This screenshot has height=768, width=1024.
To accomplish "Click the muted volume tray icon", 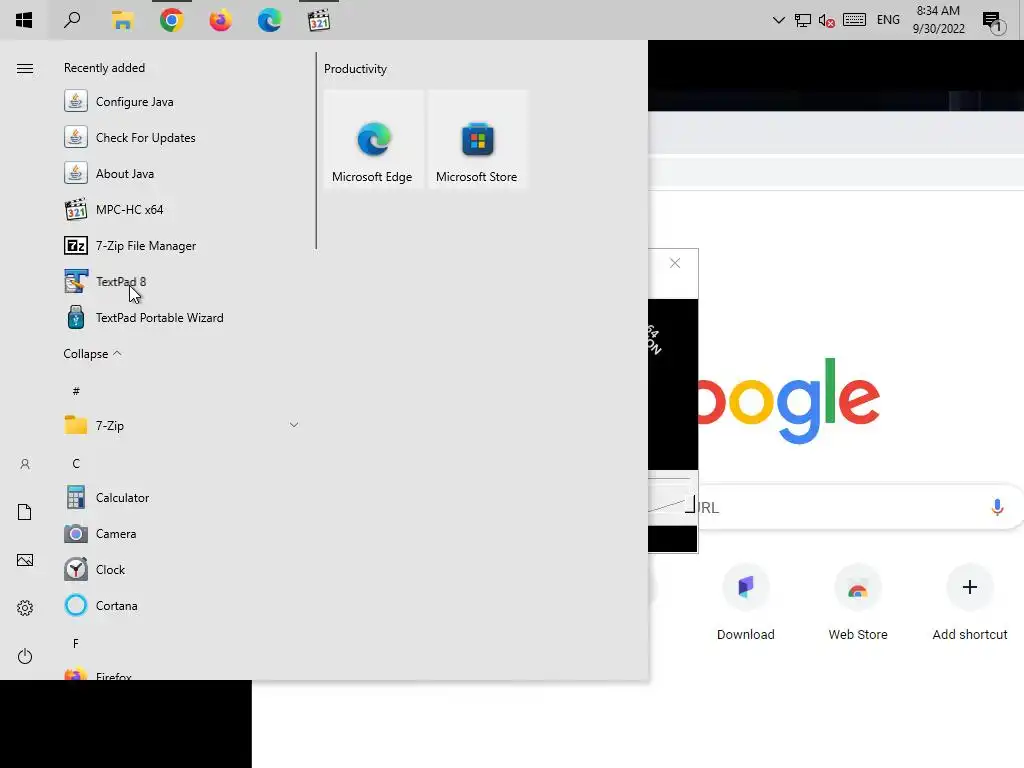I will [x=827, y=20].
